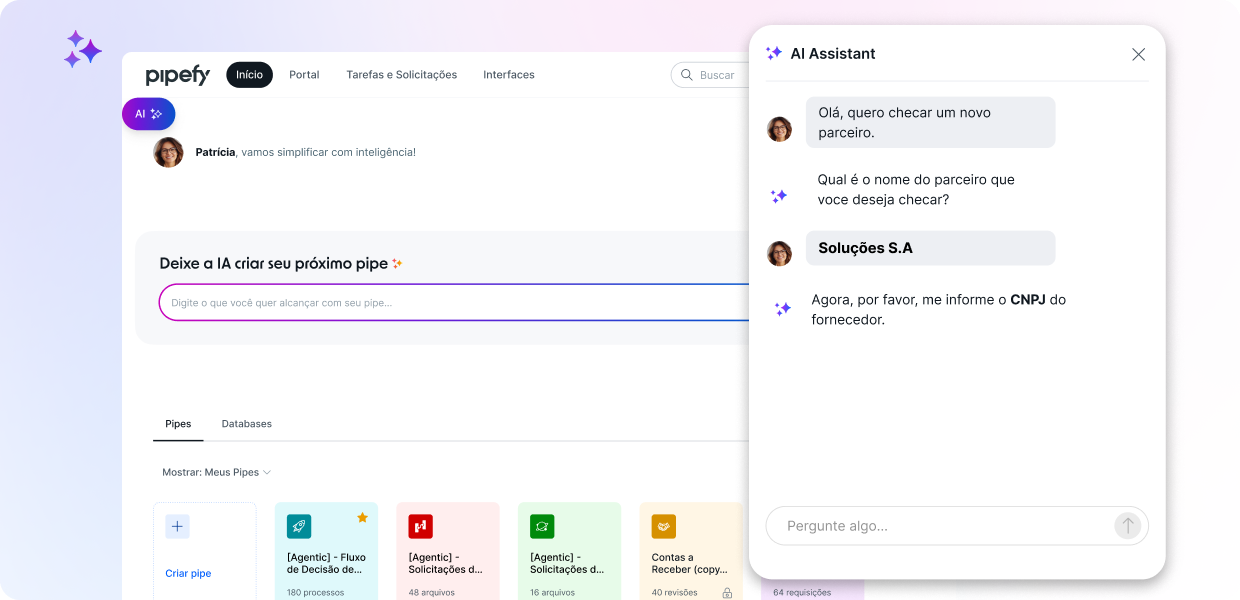Select the Pipes tab
The height and width of the screenshot is (600, 1240).
178,424
